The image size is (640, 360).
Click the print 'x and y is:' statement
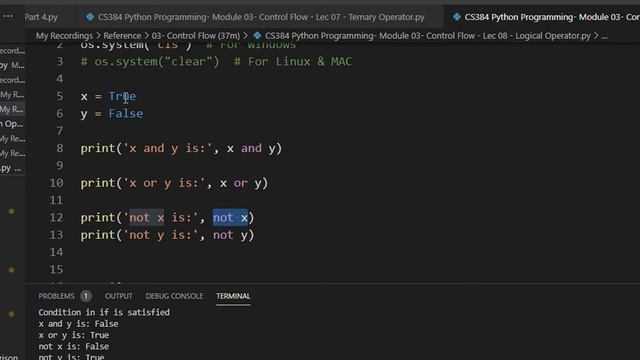[181, 148]
